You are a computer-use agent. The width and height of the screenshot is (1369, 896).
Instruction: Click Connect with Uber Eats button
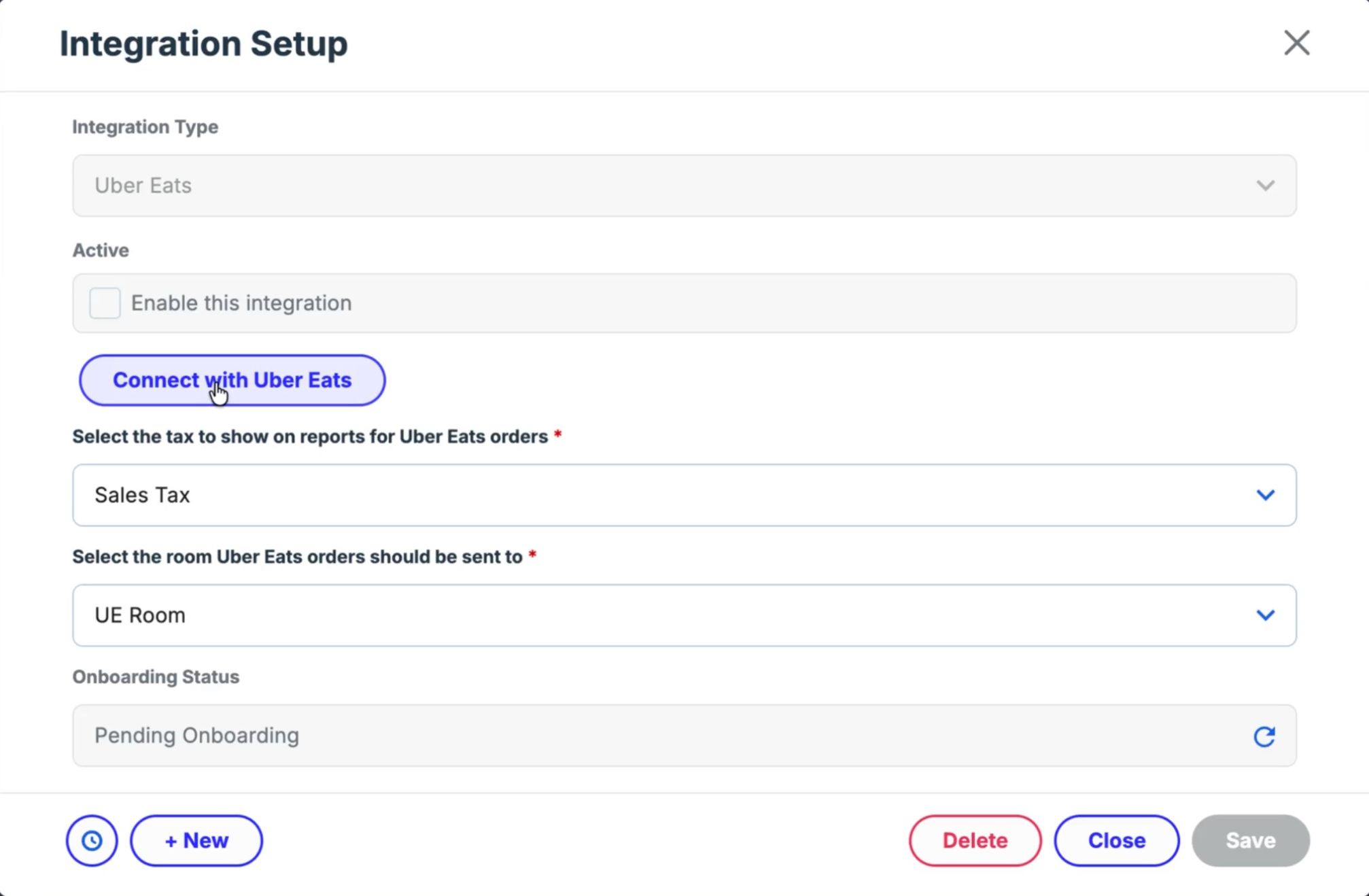pos(232,380)
